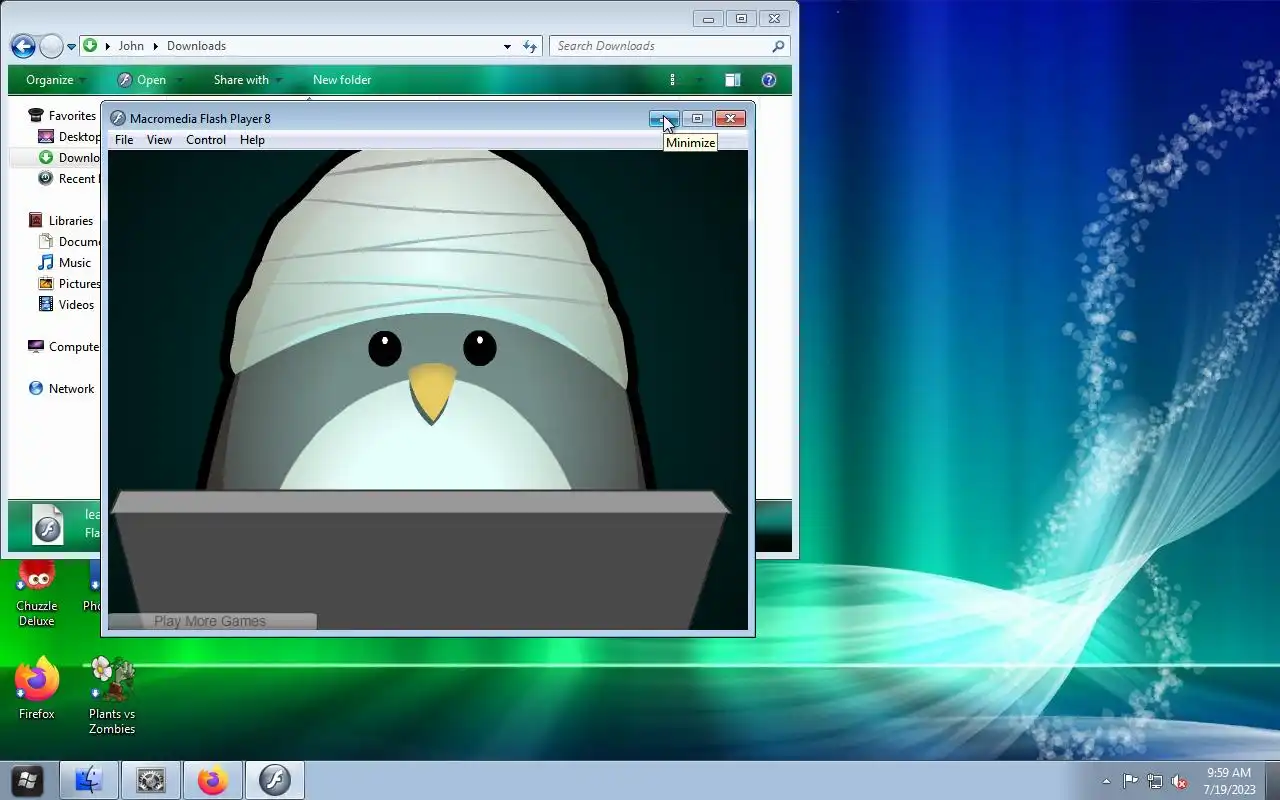1280x800 pixels.
Task: Minimize the Flash Player window
Action: pyautogui.click(x=664, y=119)
